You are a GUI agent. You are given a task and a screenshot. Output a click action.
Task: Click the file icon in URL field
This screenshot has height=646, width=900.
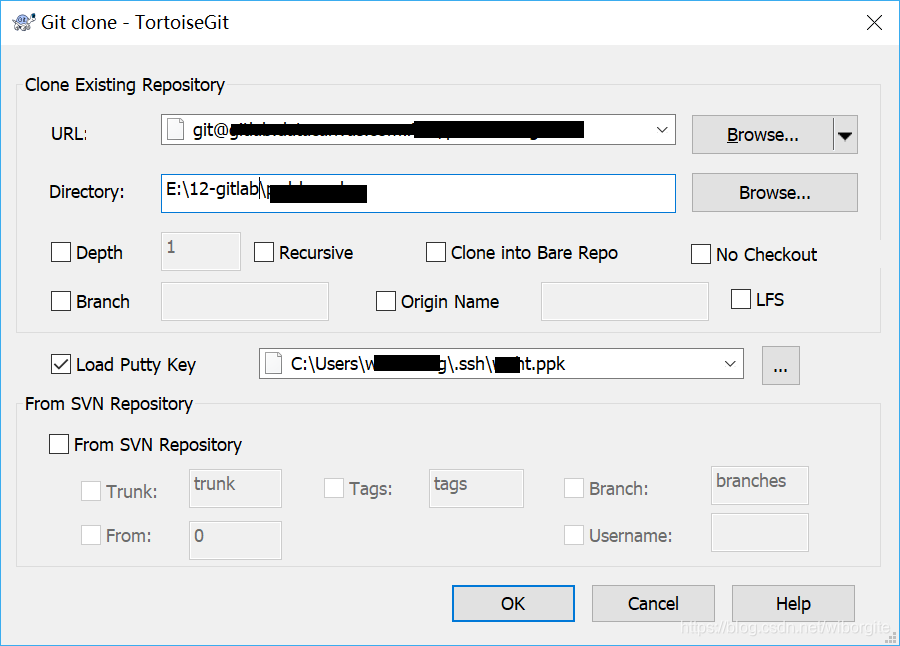click(176, 130)
